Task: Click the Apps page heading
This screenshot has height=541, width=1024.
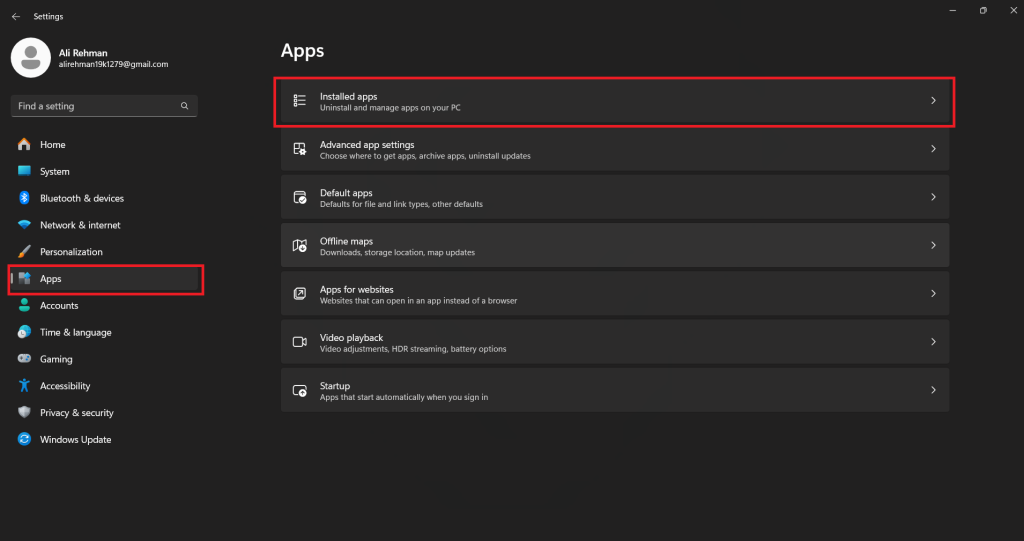Action: [302, 51]
